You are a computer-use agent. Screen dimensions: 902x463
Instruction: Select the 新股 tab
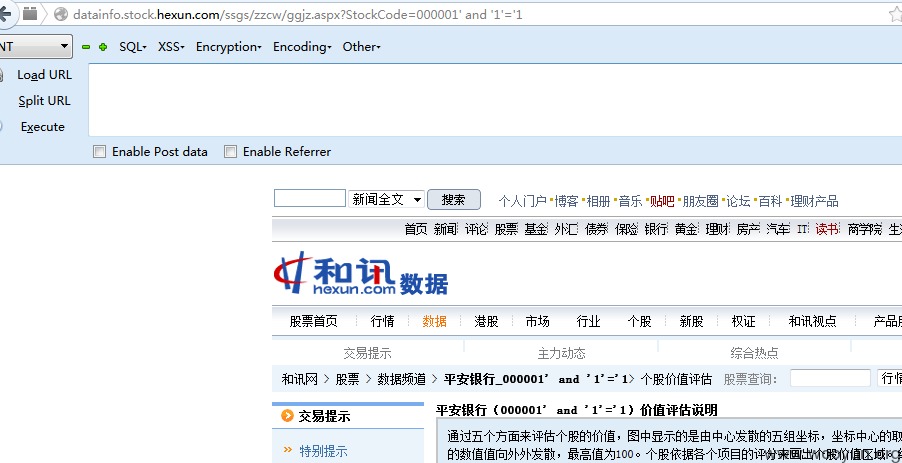tap(691, 321)
